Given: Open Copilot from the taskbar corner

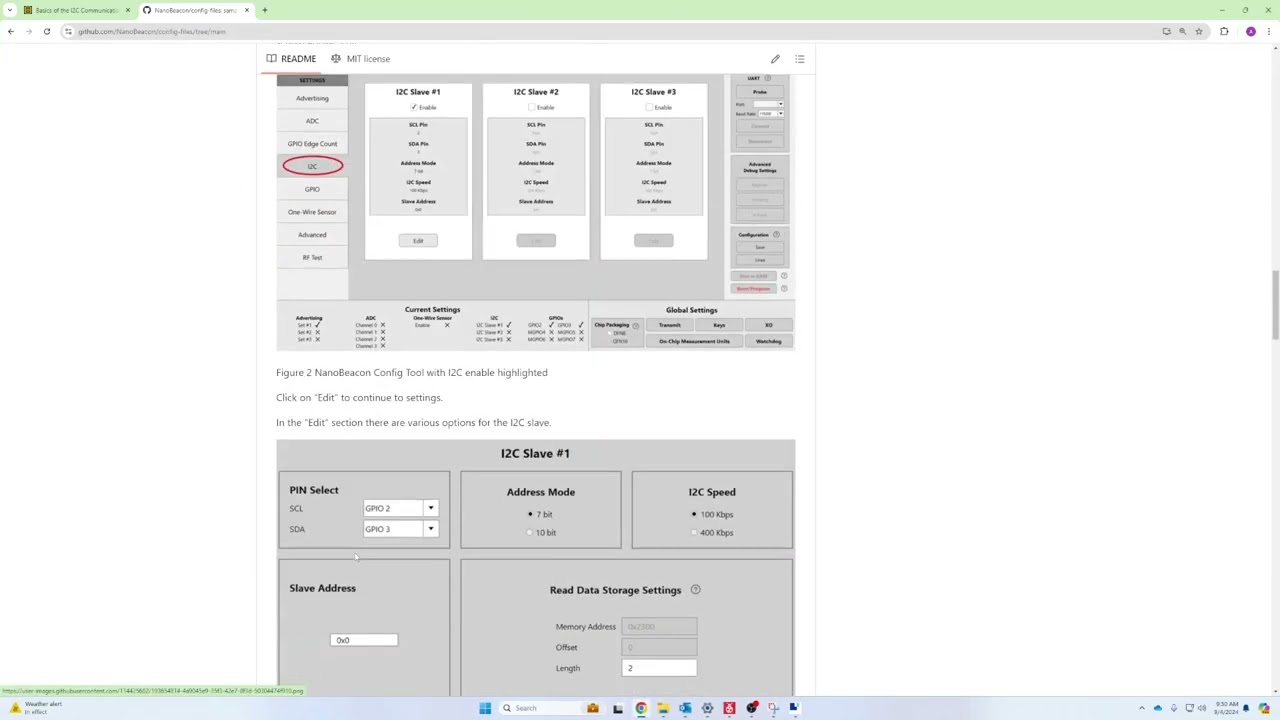Looking at the screenshot, I should click(x=1264, y=708).
